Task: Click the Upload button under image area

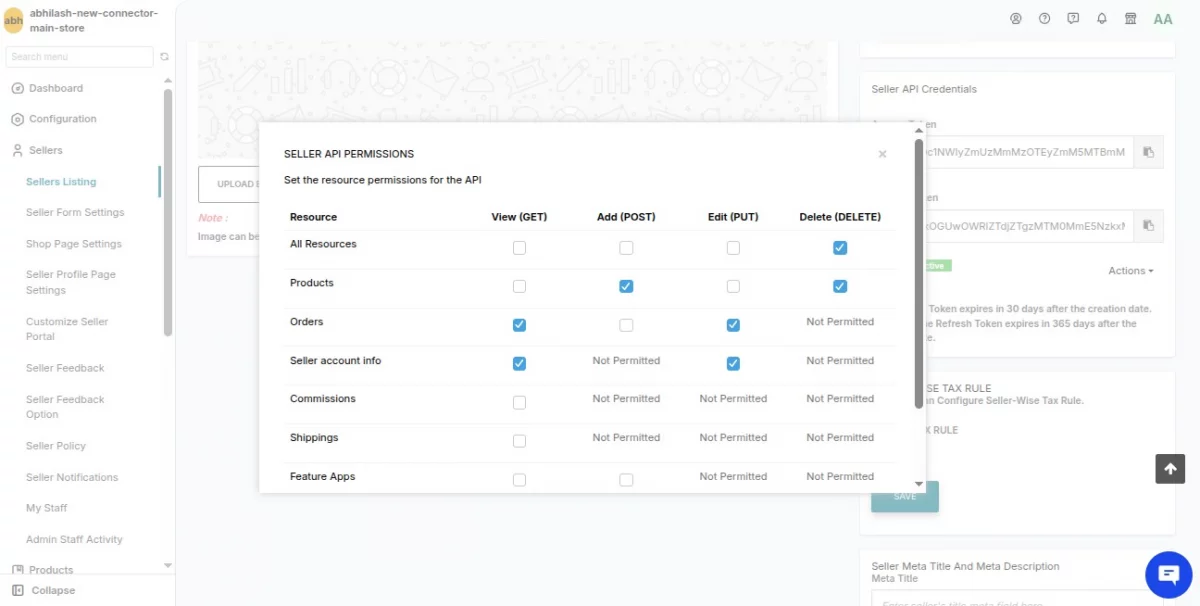Action: point(229,184)
